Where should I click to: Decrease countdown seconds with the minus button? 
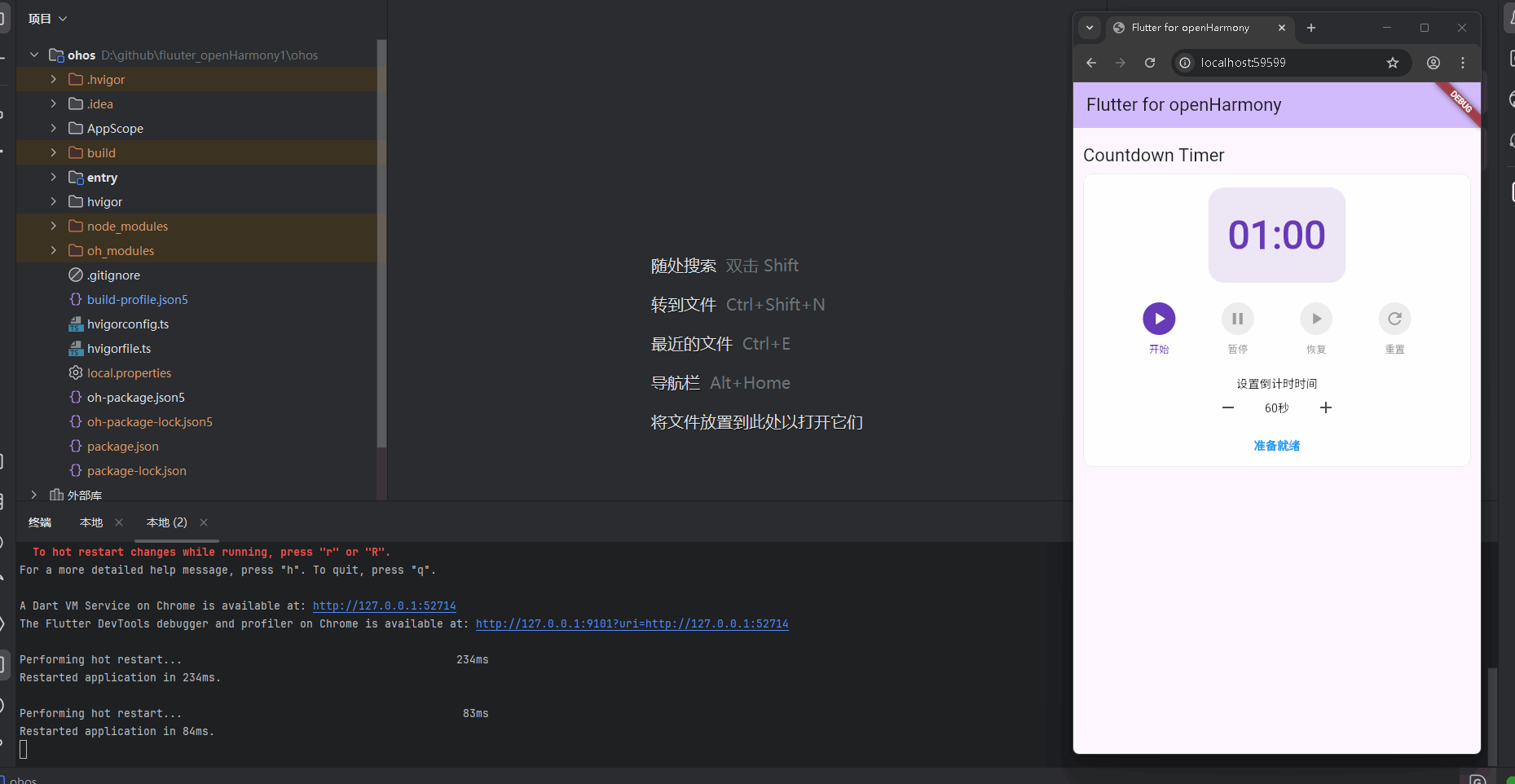click(1228, 407)
